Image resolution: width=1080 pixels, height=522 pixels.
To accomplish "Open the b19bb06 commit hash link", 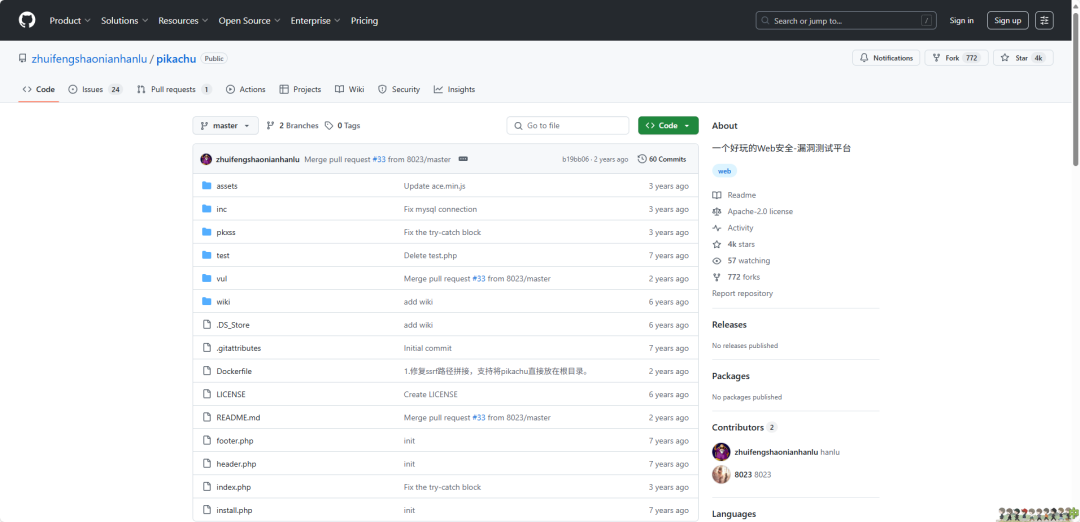I will [x=576, y=159].
